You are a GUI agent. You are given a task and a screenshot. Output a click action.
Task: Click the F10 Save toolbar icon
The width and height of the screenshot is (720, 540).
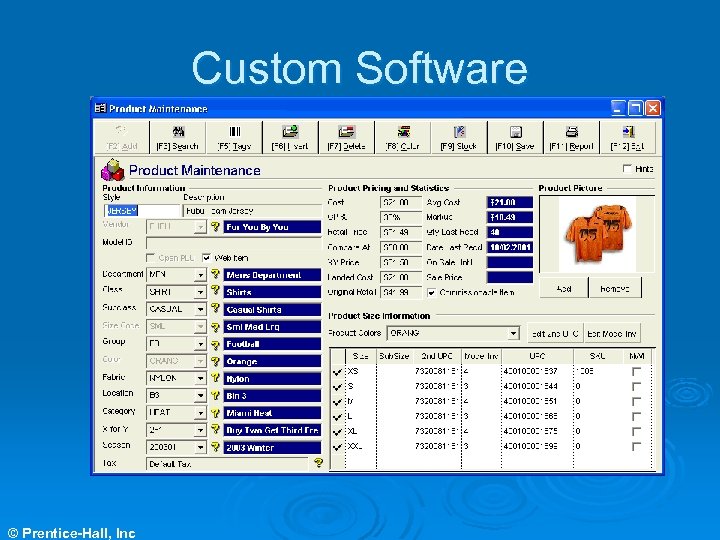[516, 132]
